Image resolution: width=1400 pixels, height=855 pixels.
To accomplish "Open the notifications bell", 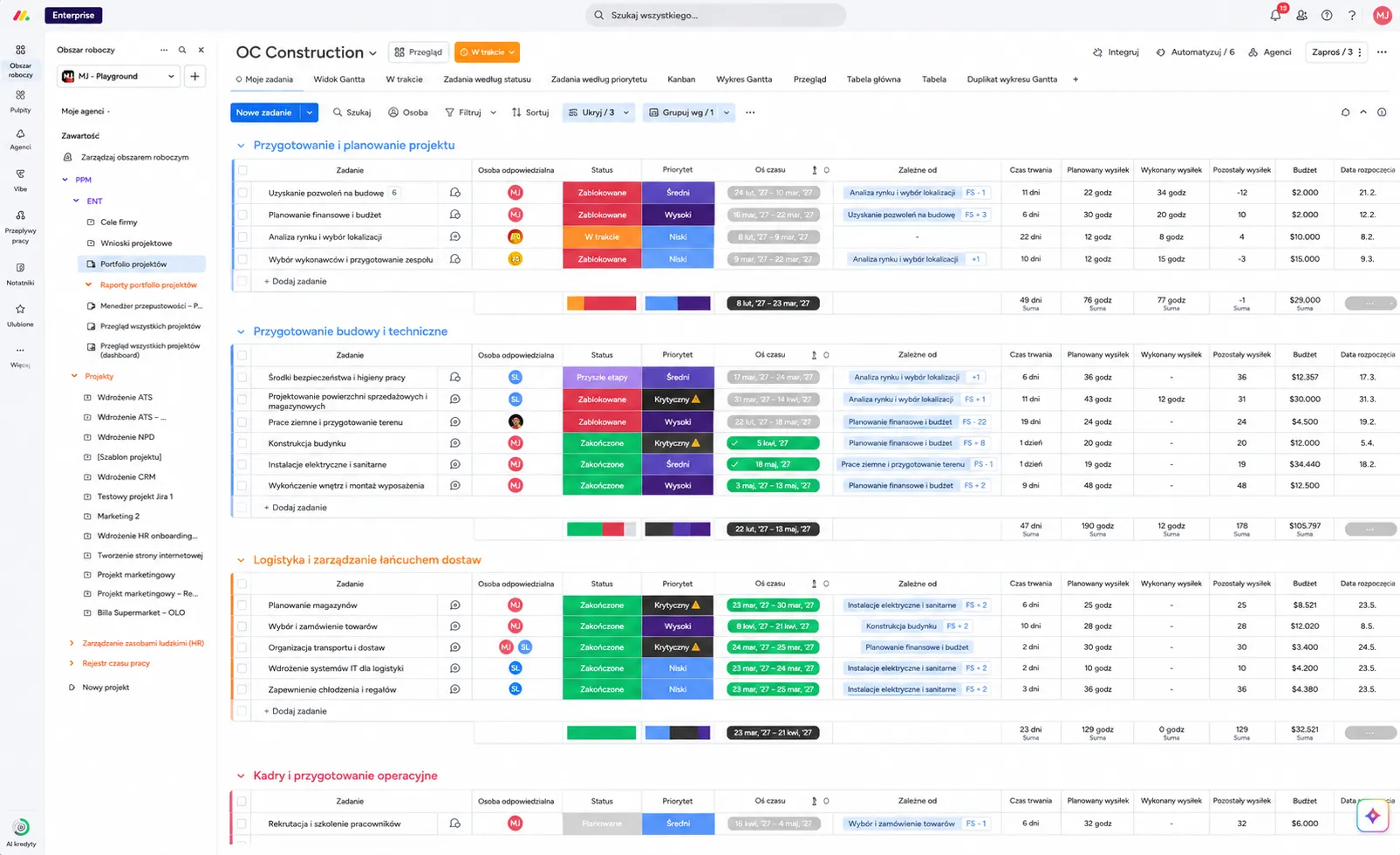I will coord(1275,15).
